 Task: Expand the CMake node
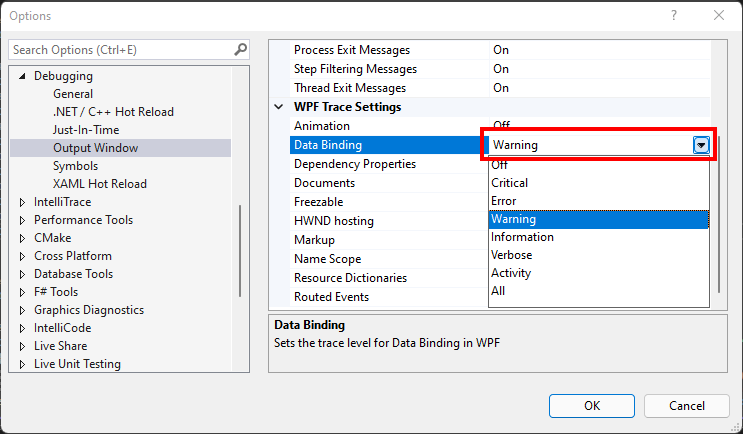coord(22,238)
